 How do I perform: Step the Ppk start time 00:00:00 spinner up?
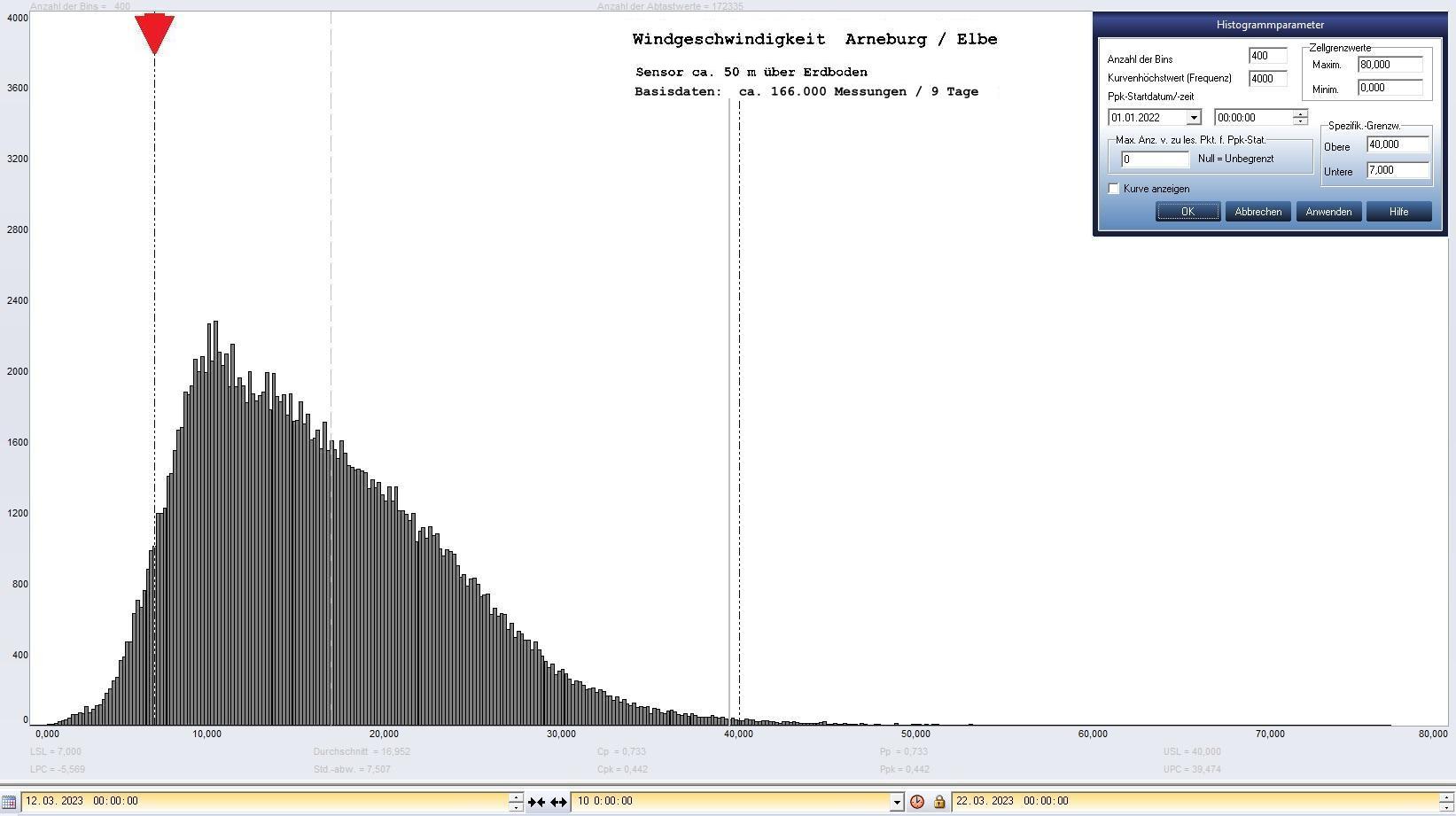point(1300,113)
